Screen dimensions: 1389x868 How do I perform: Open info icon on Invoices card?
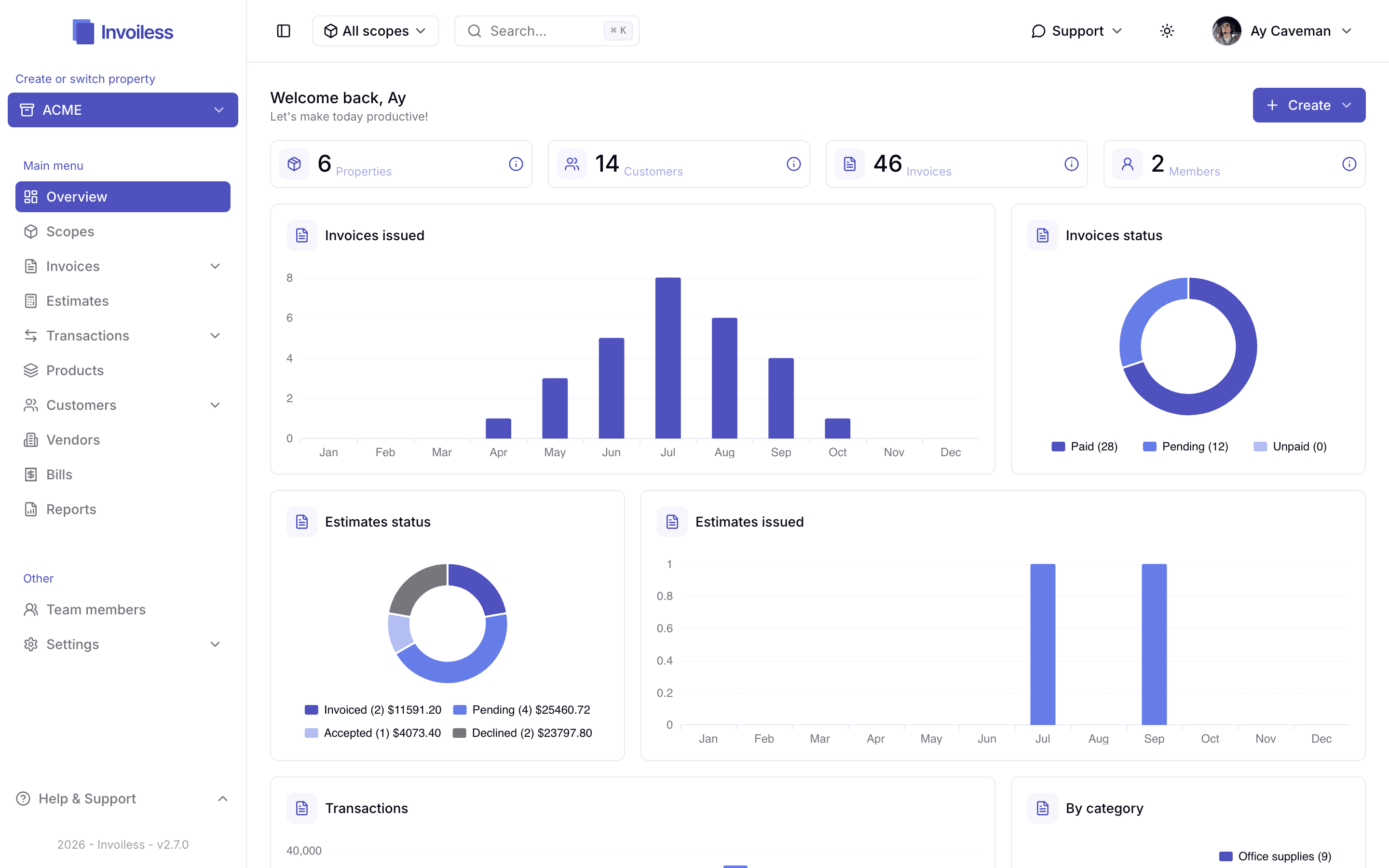(x=1072, y=164)
